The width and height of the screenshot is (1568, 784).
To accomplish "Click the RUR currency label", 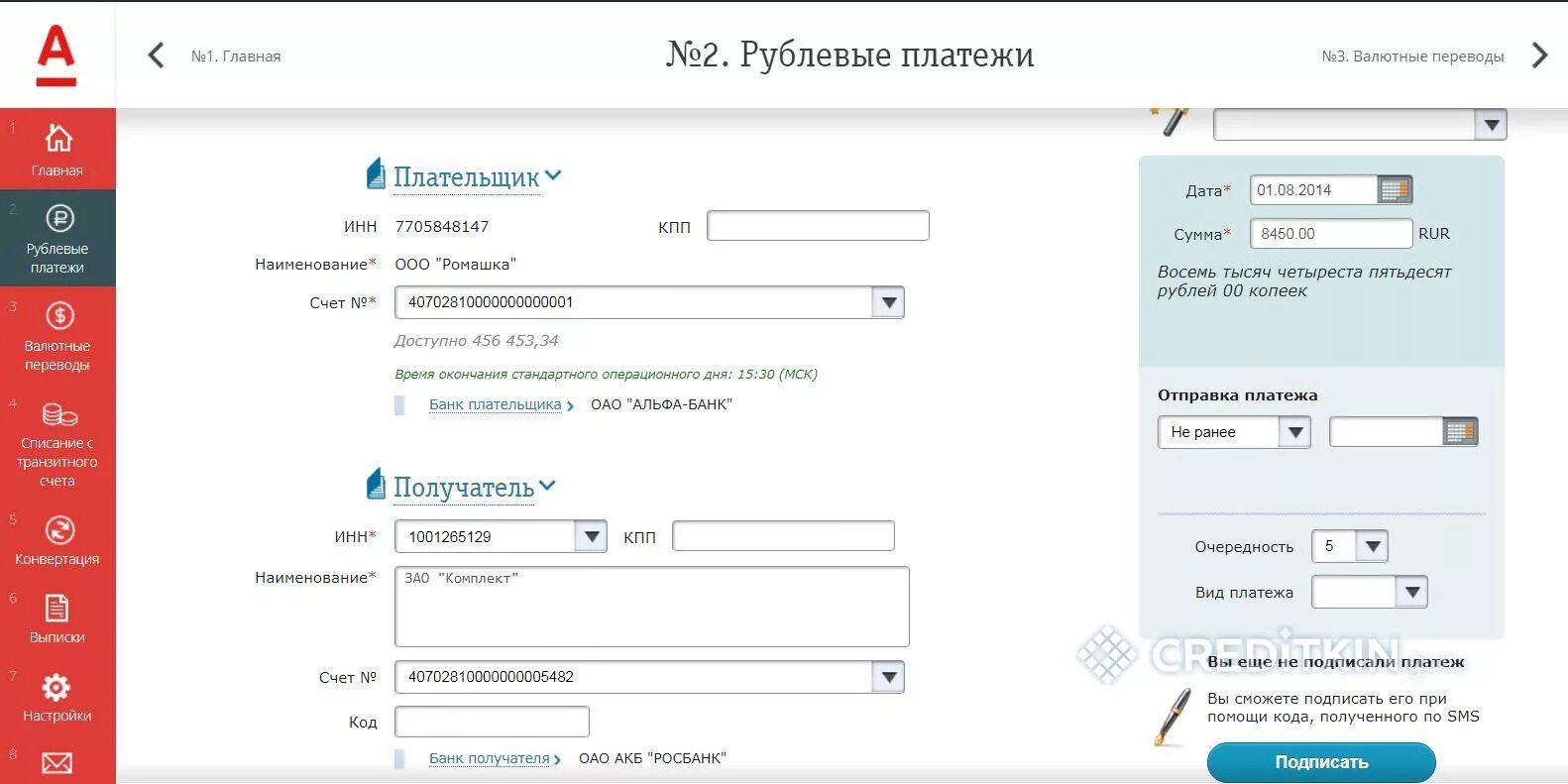I will [1433, 234].
